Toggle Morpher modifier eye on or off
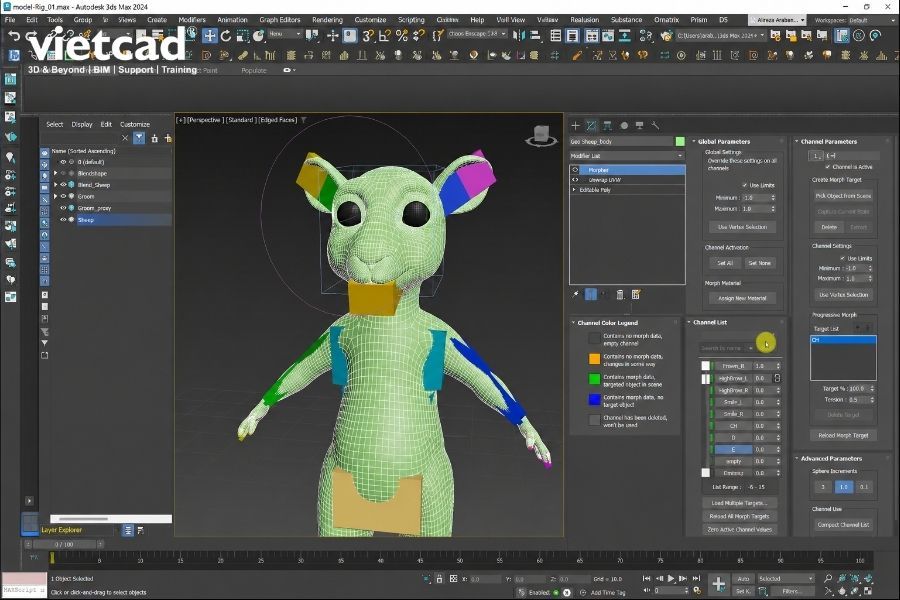Viewport: 900px width, 600px height. pyautogui.click(x=575, y=170)
